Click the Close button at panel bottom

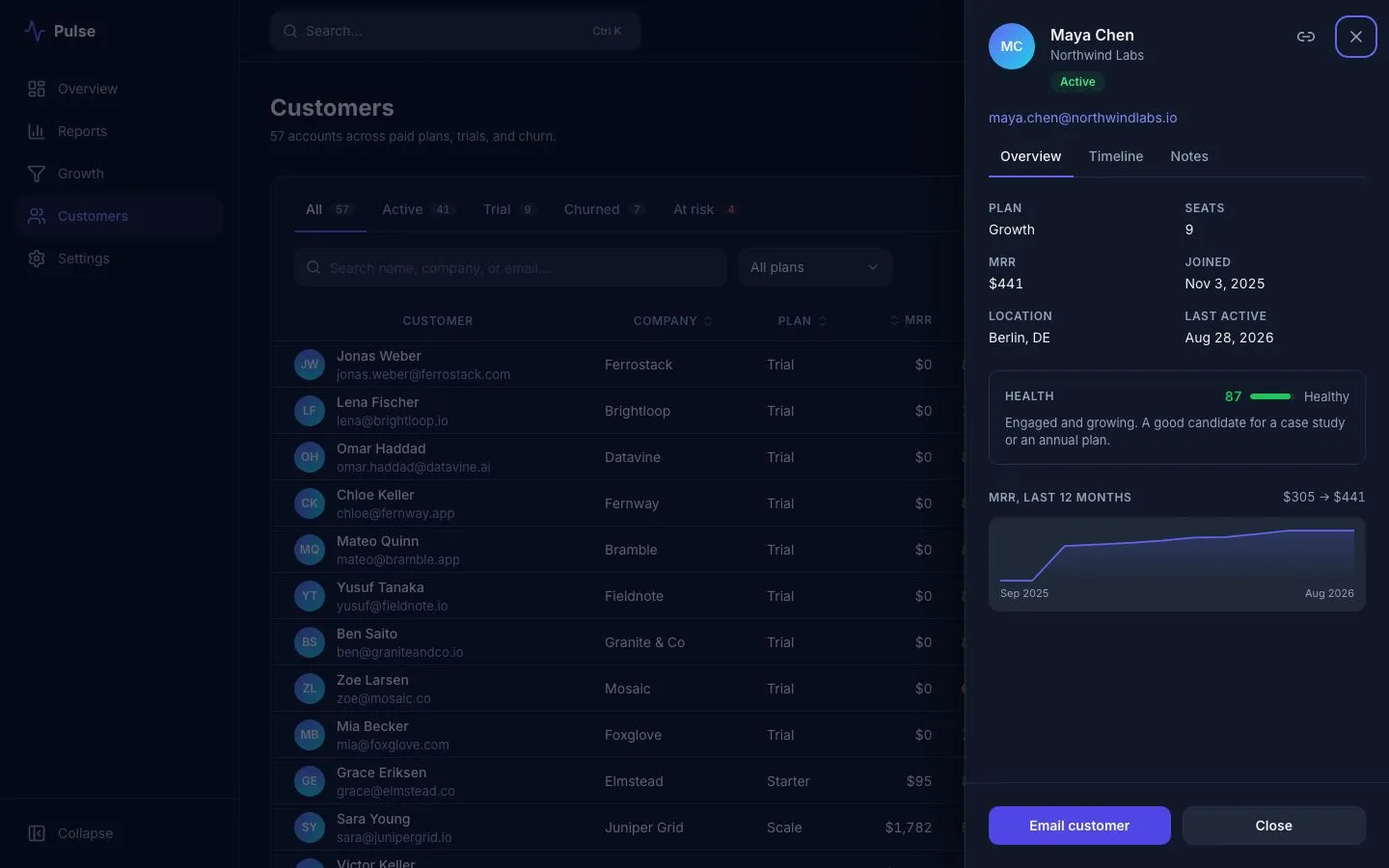1274,826
